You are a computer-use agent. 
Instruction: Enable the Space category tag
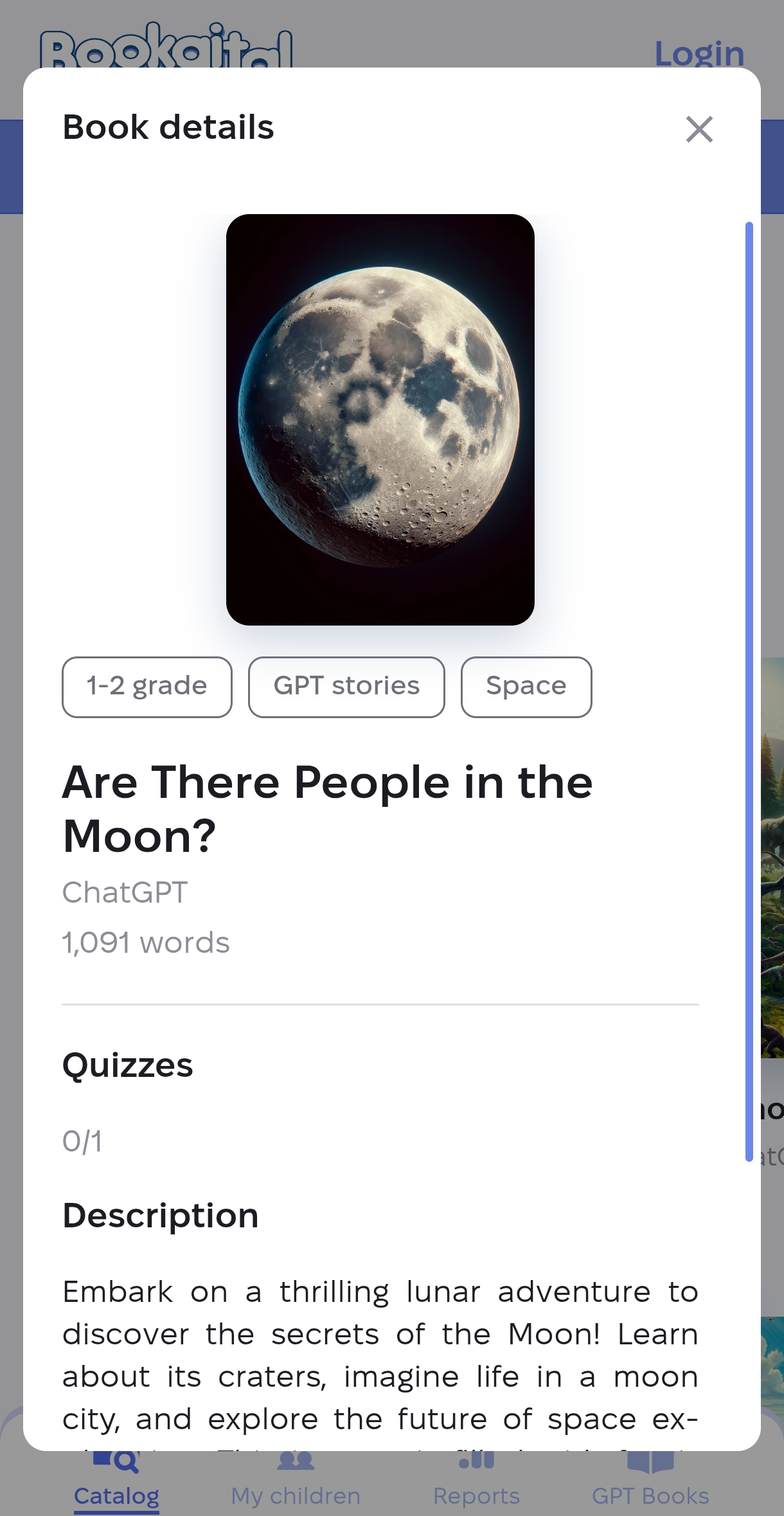pos(526,686)
